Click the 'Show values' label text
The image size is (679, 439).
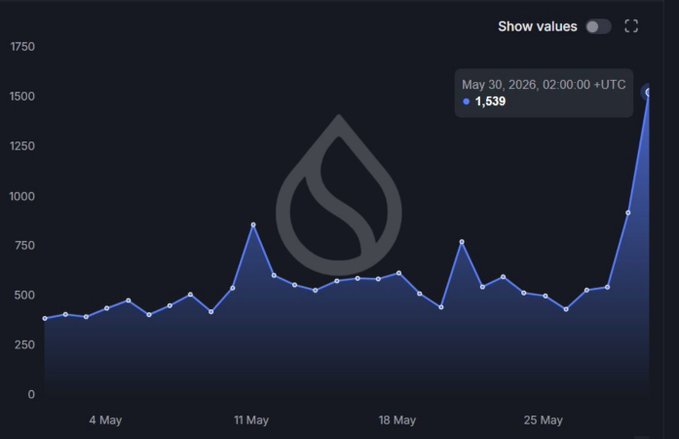[x=537, y=26]
